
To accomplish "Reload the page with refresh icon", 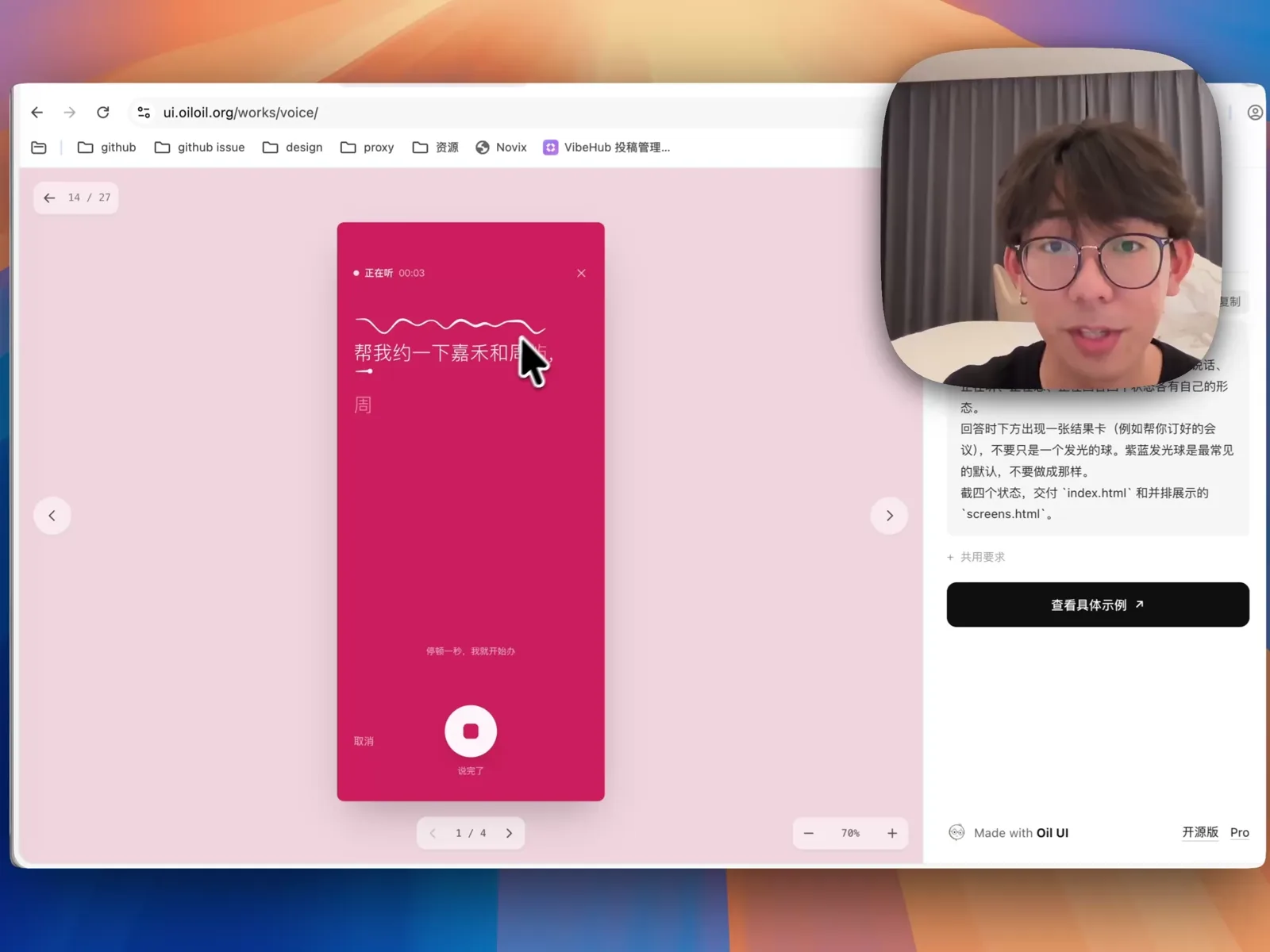I will tap(103, 113).
